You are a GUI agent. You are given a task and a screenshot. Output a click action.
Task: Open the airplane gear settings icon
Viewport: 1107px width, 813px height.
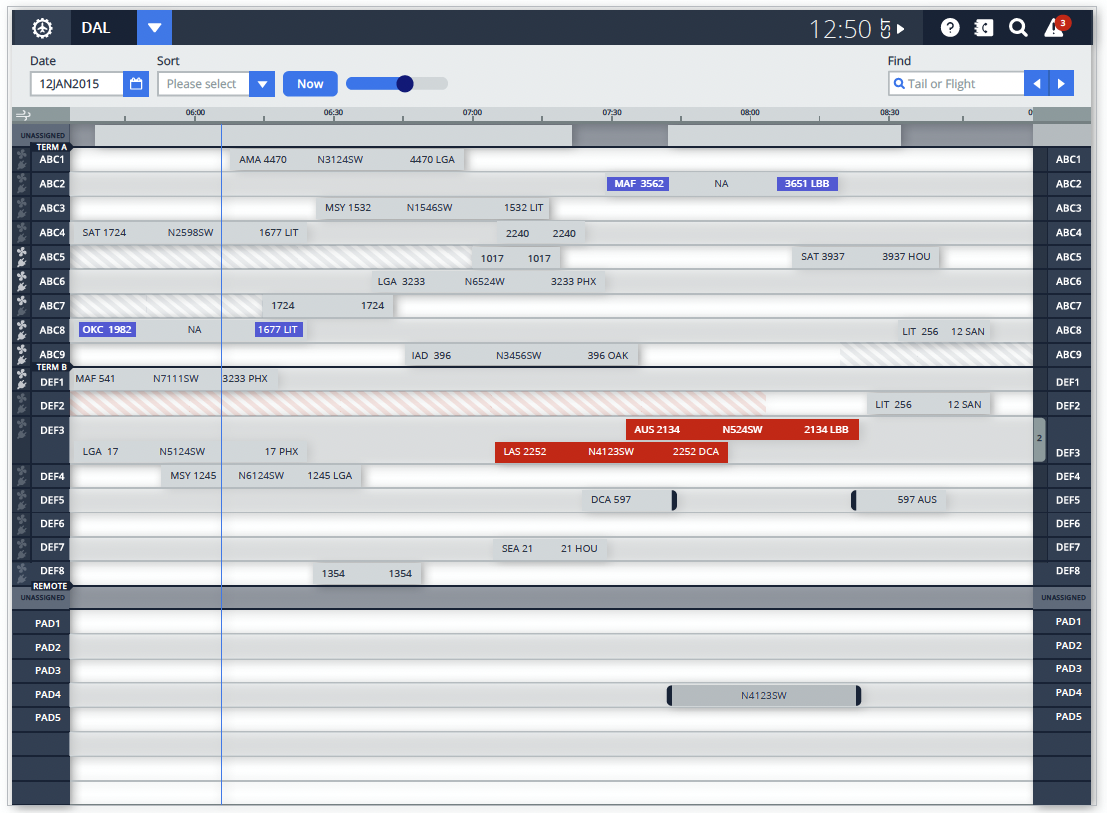pyautogui.click(x=42, y=28)
